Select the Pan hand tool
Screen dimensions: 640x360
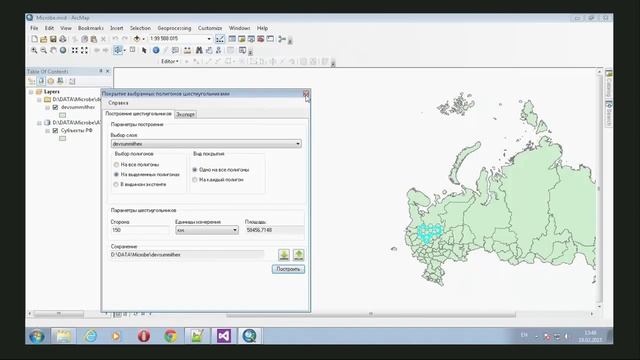pyautogui.click(x=53, y=51)
